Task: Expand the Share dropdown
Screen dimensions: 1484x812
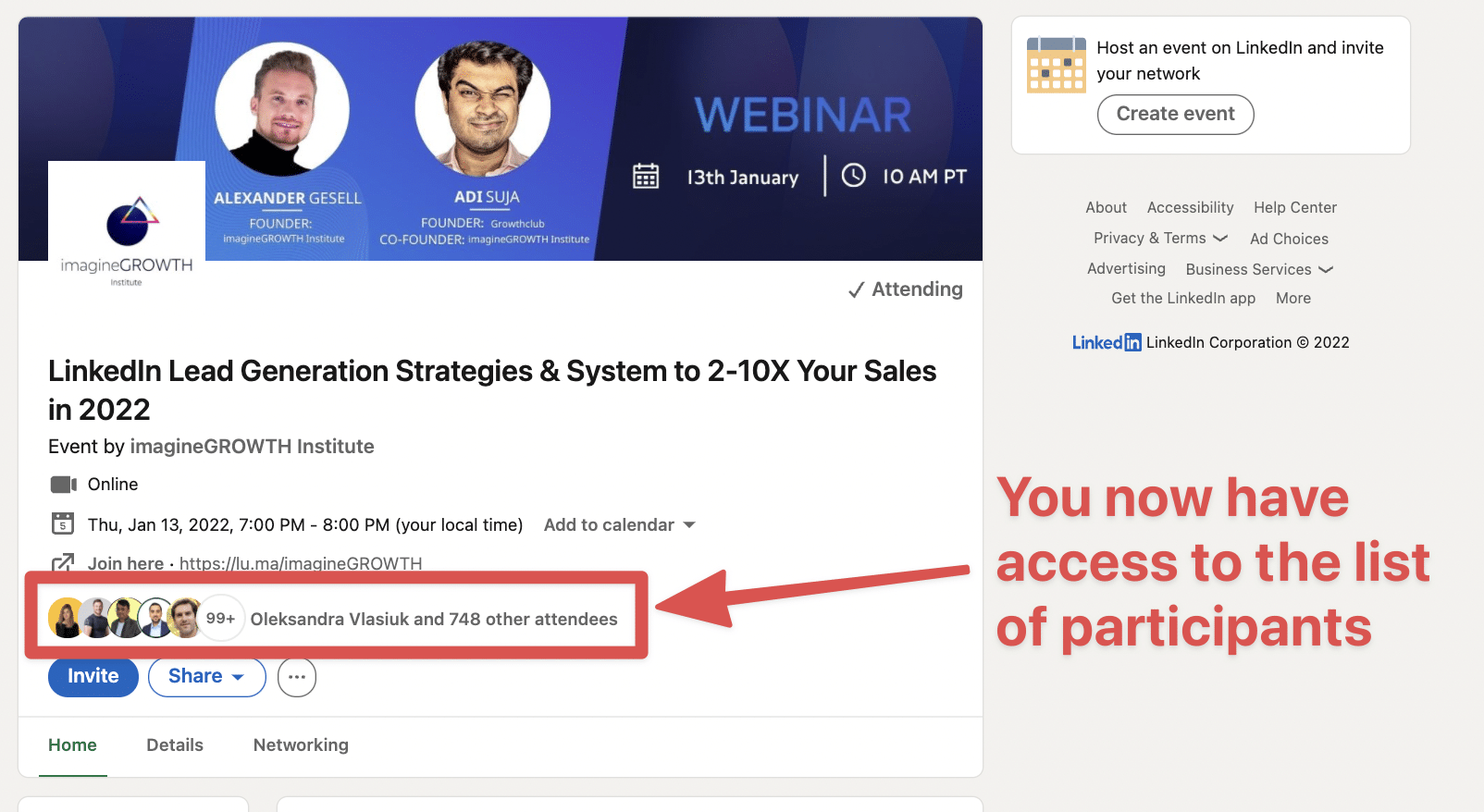Action: click(x=206, y=676)
